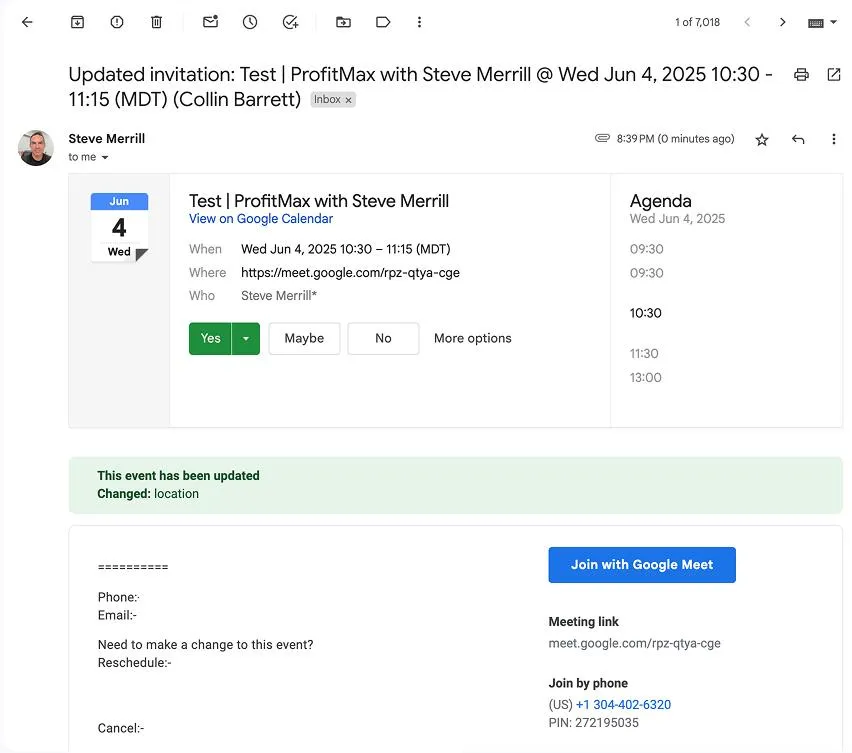Viewport: 852px width, 753px height.
Task: Report this email as spam
Action: [x=117, y=22]
